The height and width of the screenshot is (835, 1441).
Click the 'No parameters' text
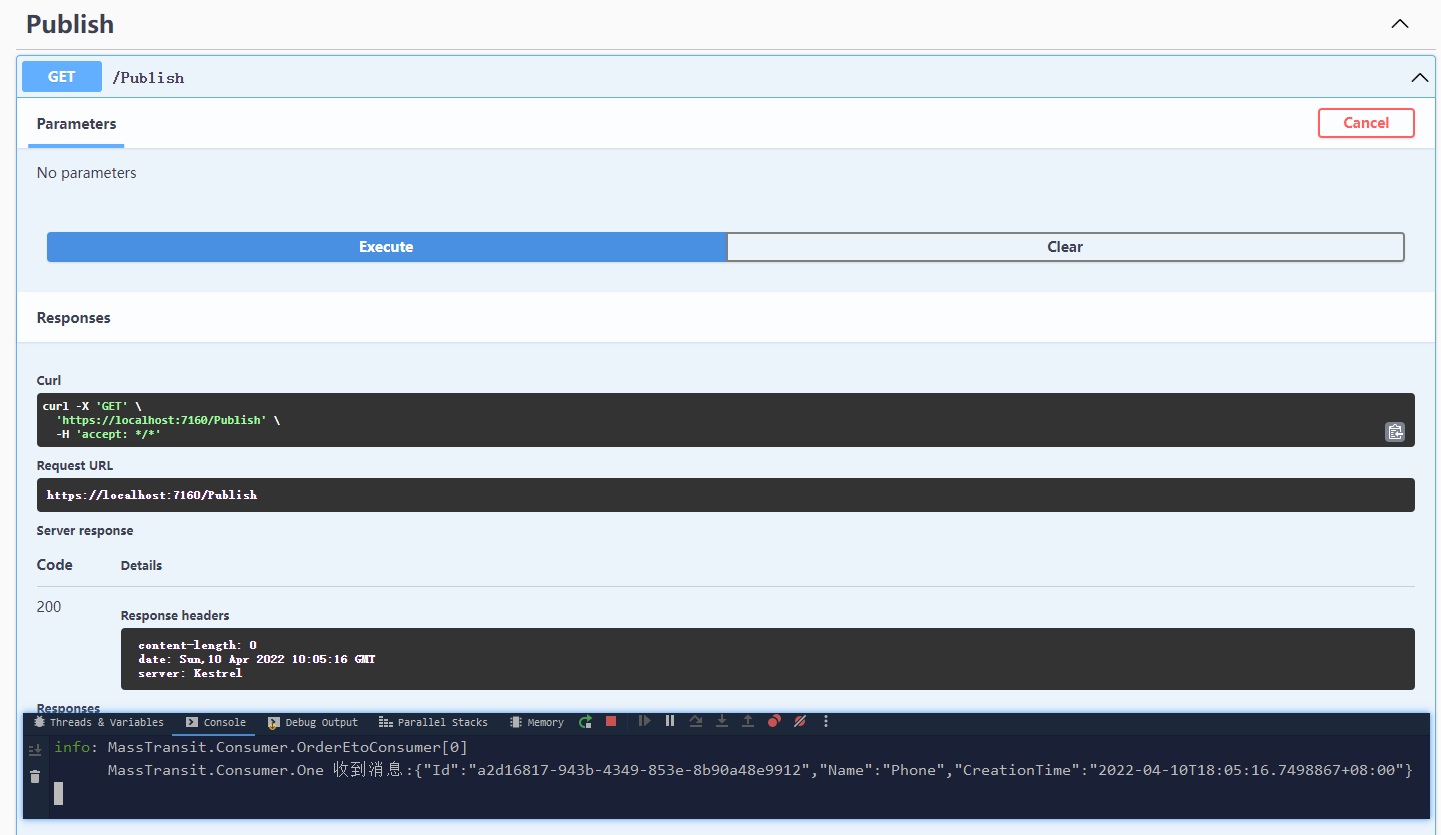click(86, 173)
